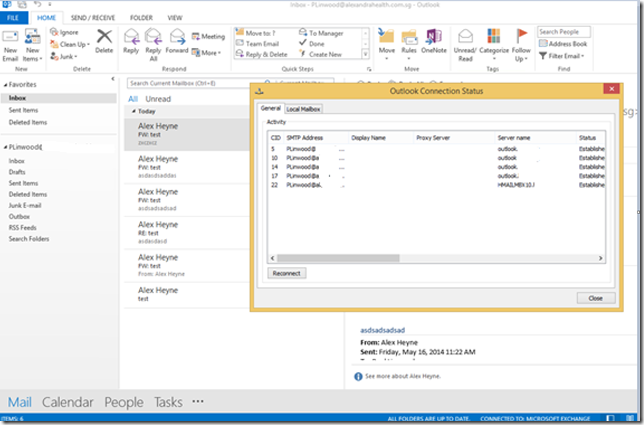The width and height of the screenshot is (644, 425).
Task: Collapse the Favorites group
Action: click(5, 85)
